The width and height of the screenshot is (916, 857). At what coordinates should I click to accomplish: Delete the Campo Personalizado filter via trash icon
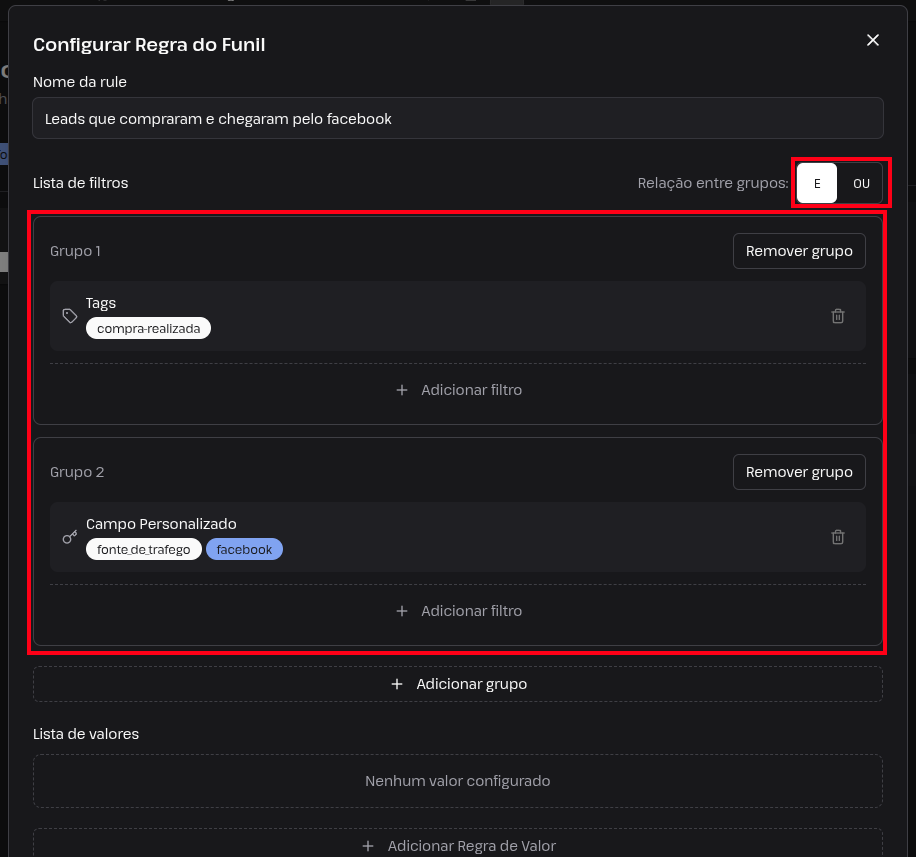coord(837,537)
